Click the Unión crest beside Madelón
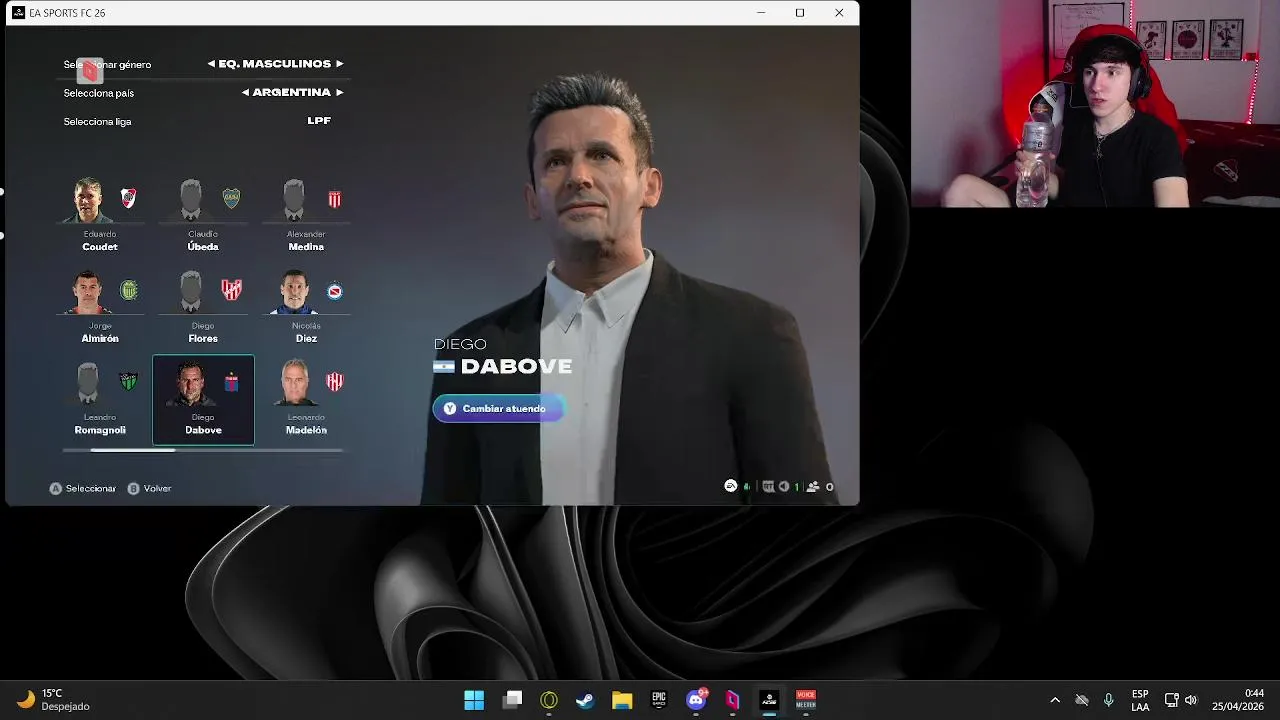This screenshot has width=1280, height=720. coord(335,382)
